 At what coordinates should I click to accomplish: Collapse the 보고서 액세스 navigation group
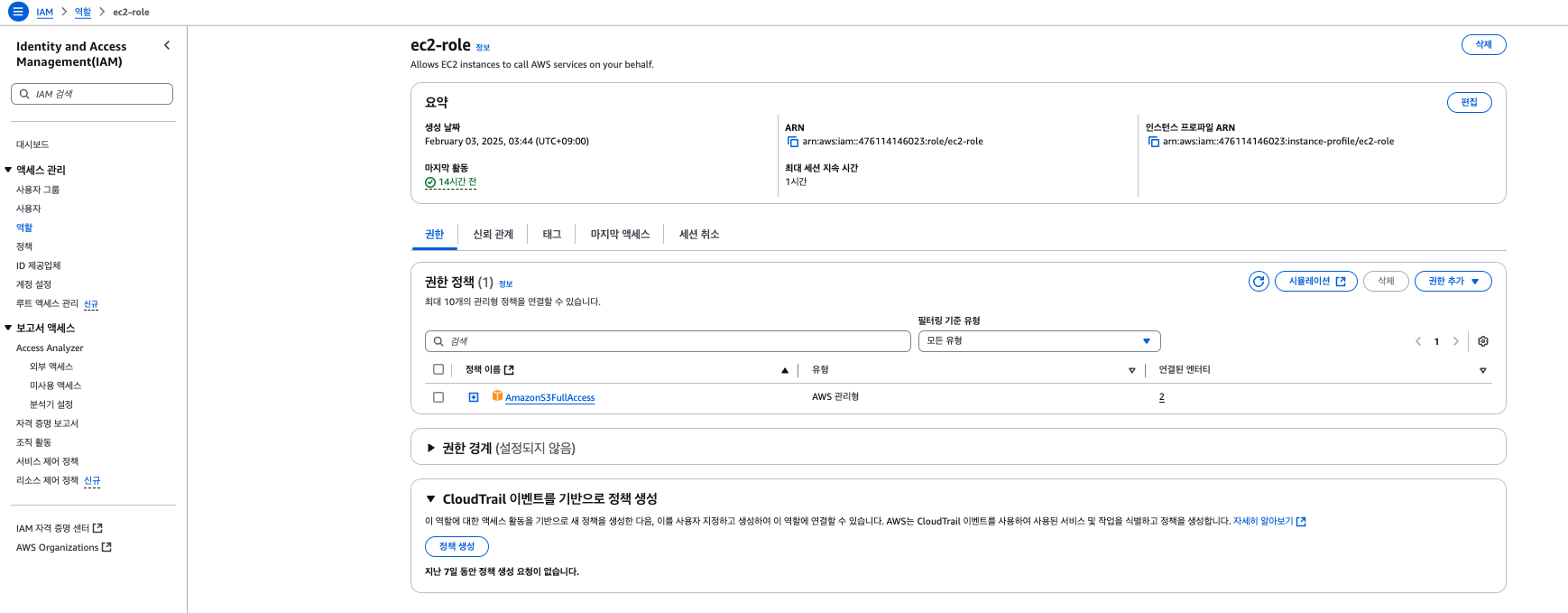click(x=8, y=328)
